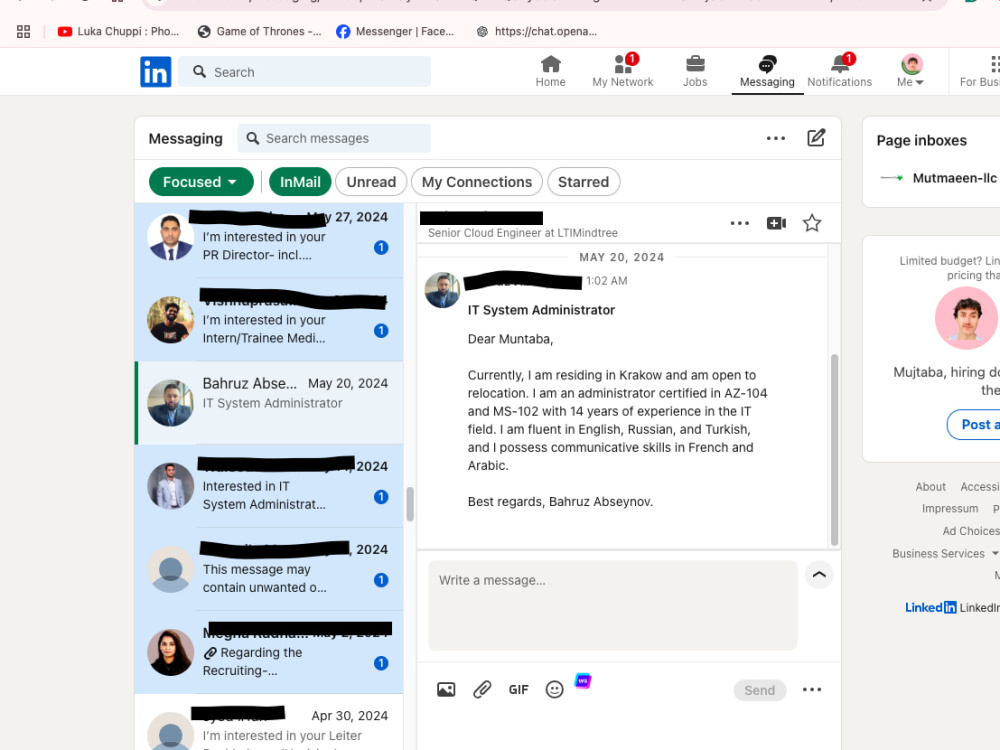The width and height of the screenshot is (1000, 750).
Task: Click Bahruz avatar in conversation list
Action: [x=170, y=403]
